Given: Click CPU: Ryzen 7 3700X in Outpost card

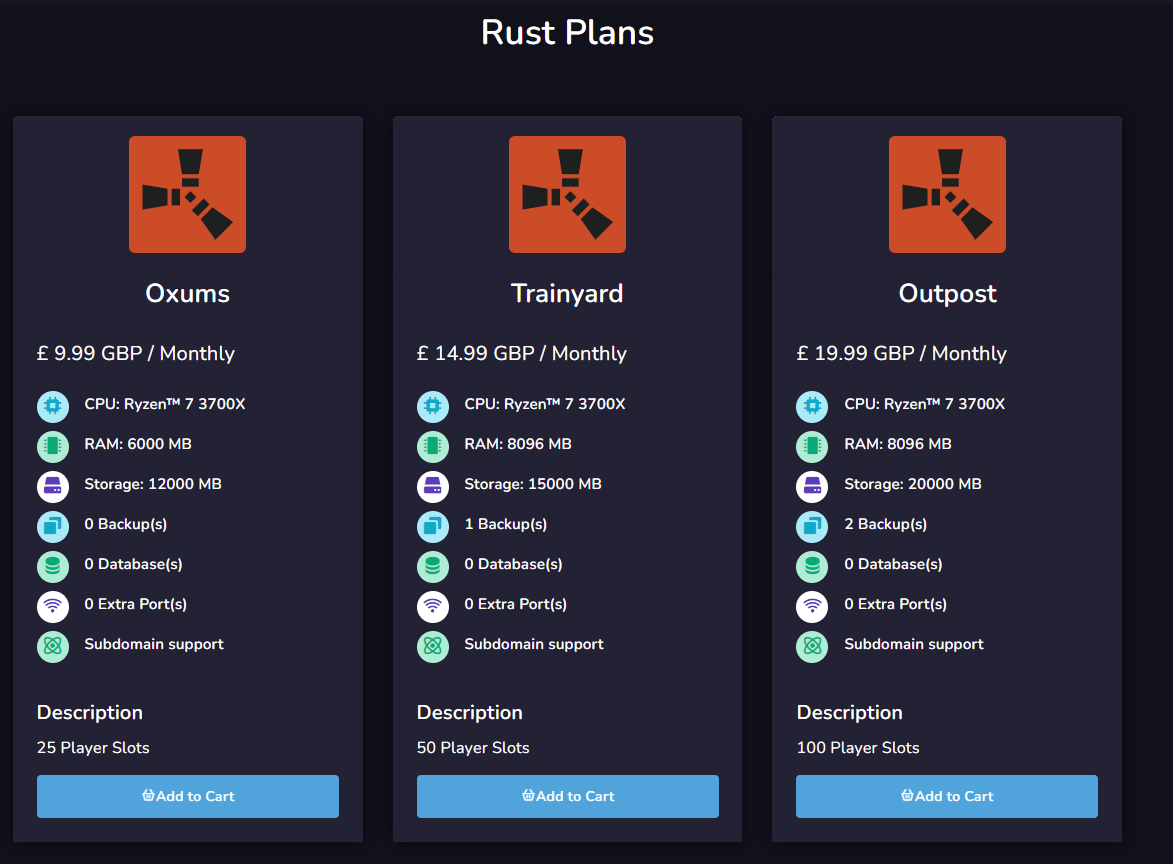Looking at the screenshot, I should pos(925,404).
